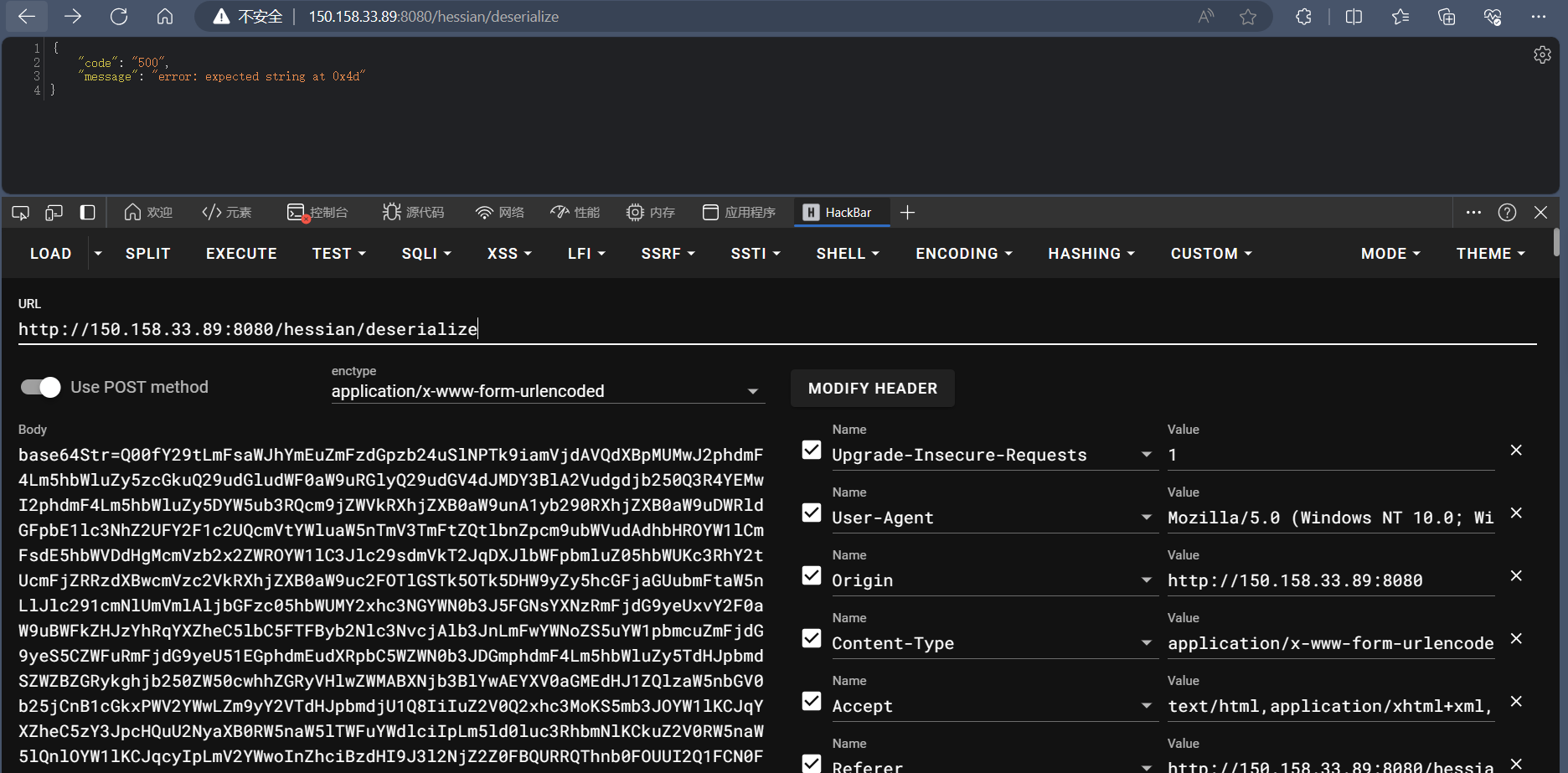Switch to Elements (元素) tab
The image size is (1568, 773).
(227, 213)
